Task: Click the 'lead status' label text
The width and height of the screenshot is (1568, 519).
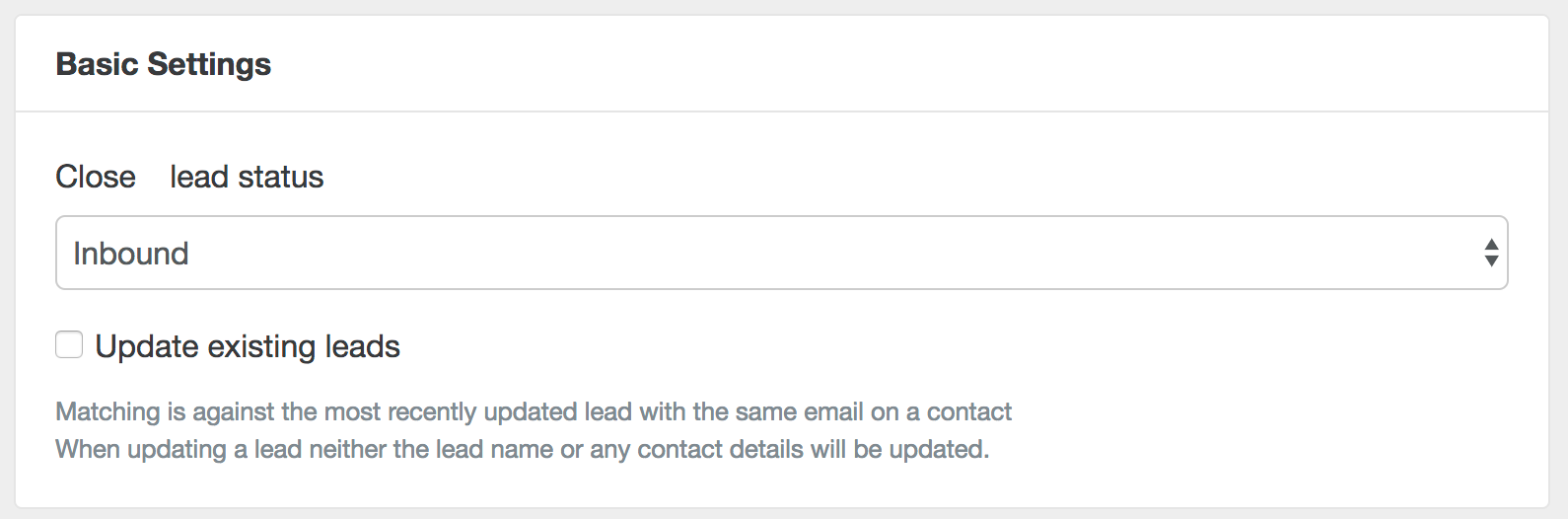Action: 247,177
